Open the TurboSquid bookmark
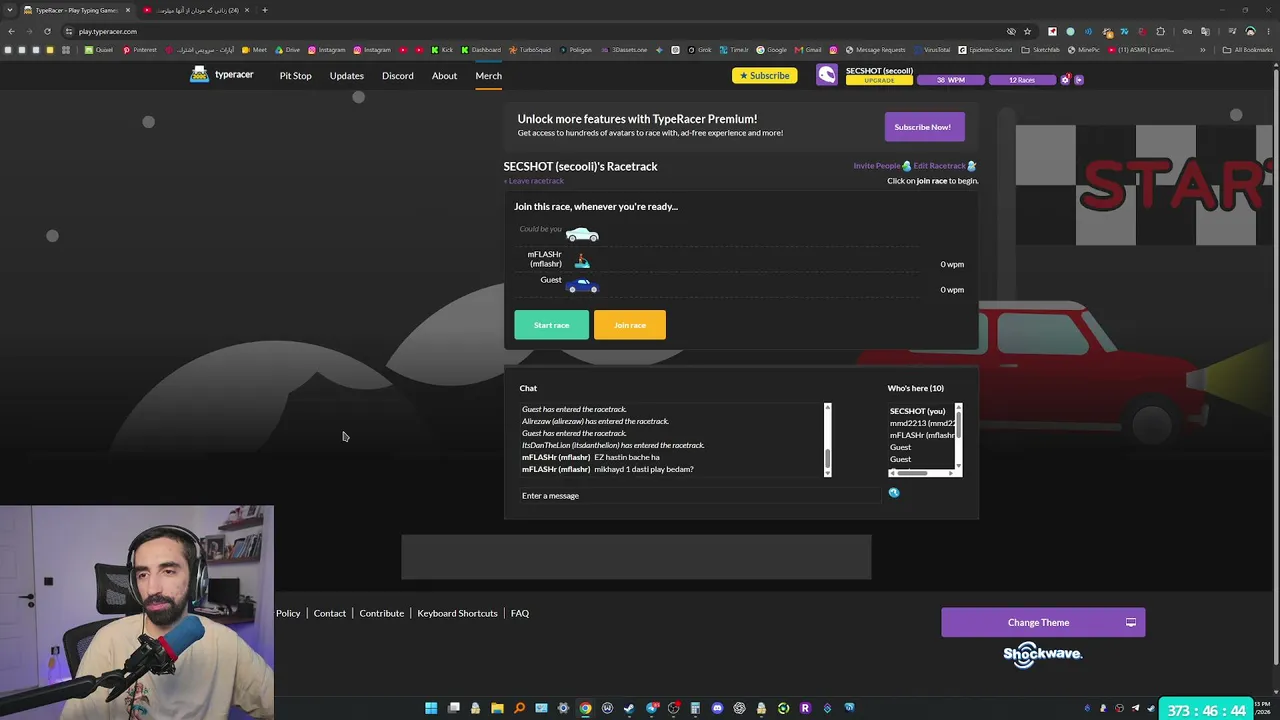 point(530,50)
